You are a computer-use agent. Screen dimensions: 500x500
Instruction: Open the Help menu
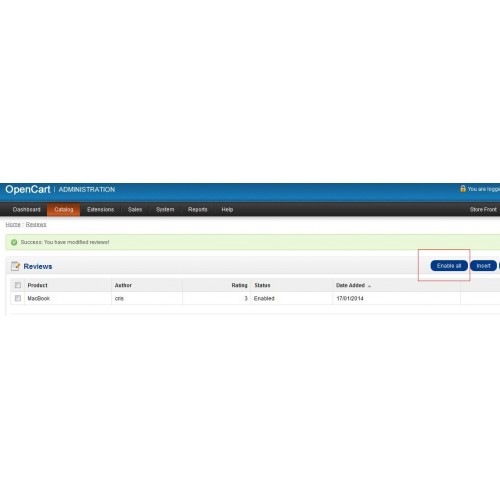tap(227, 209)
